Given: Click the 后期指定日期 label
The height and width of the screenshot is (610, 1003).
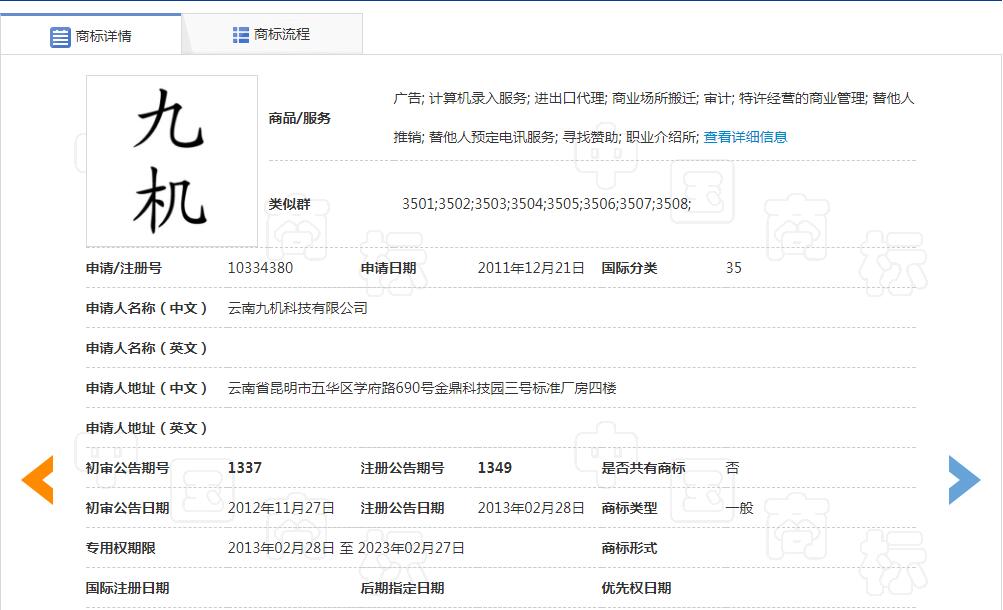Looking at the screenshot, I should pyautogui.click(x=402, y=588).
